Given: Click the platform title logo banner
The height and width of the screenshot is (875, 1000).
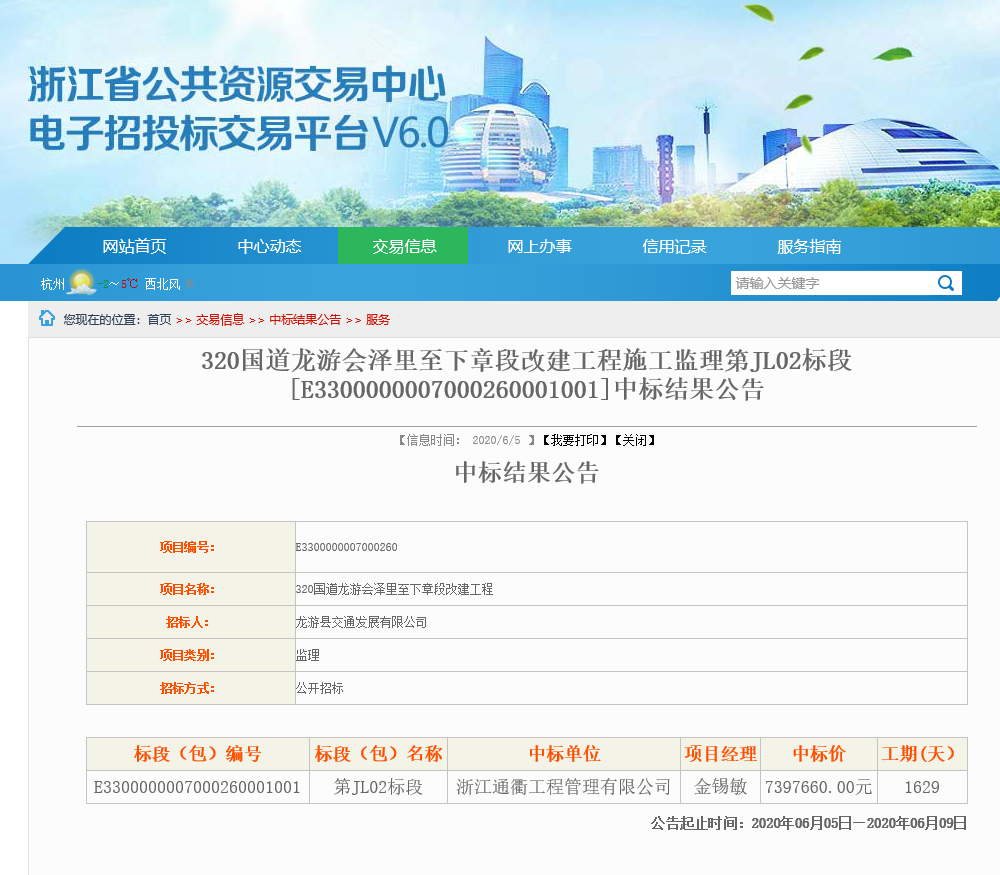Looking at the screenshot, I should (x=238, y=110).
